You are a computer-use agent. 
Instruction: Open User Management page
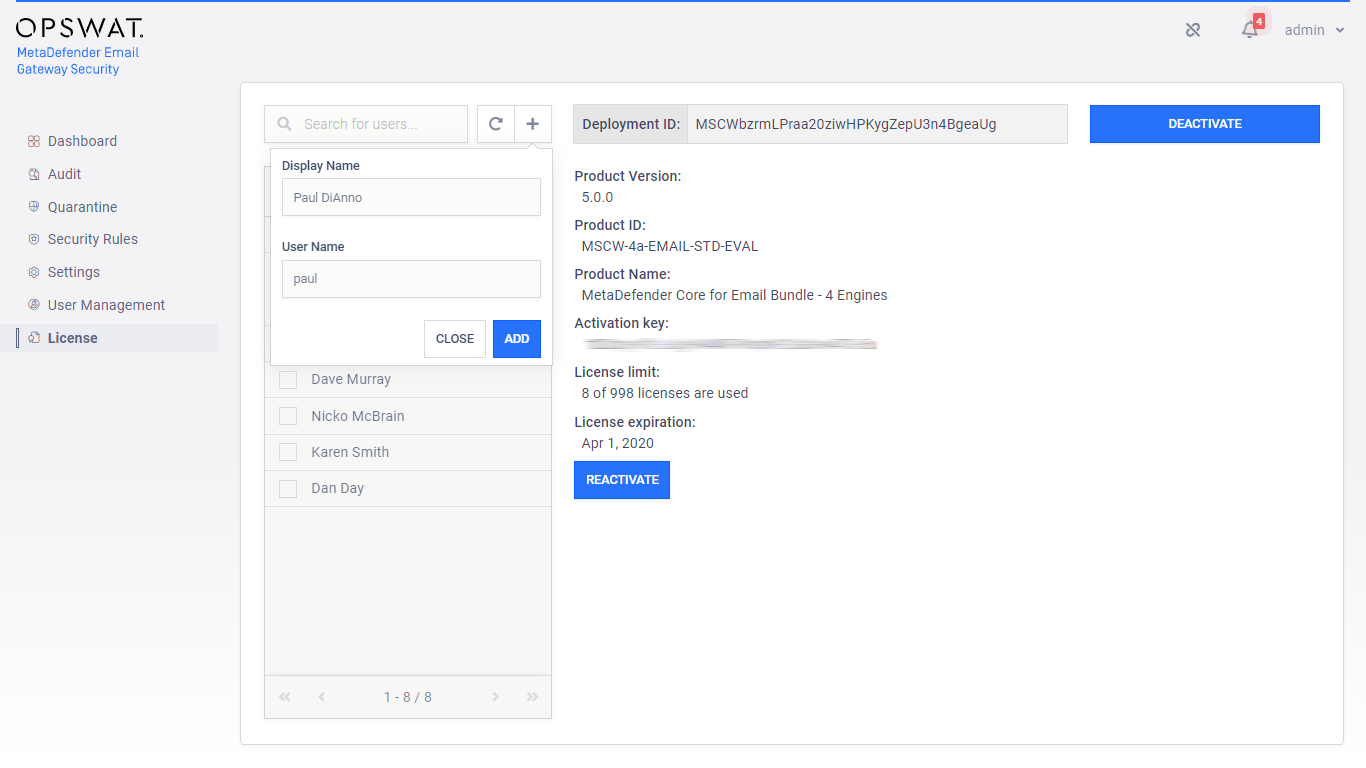(x=106, y=305)
